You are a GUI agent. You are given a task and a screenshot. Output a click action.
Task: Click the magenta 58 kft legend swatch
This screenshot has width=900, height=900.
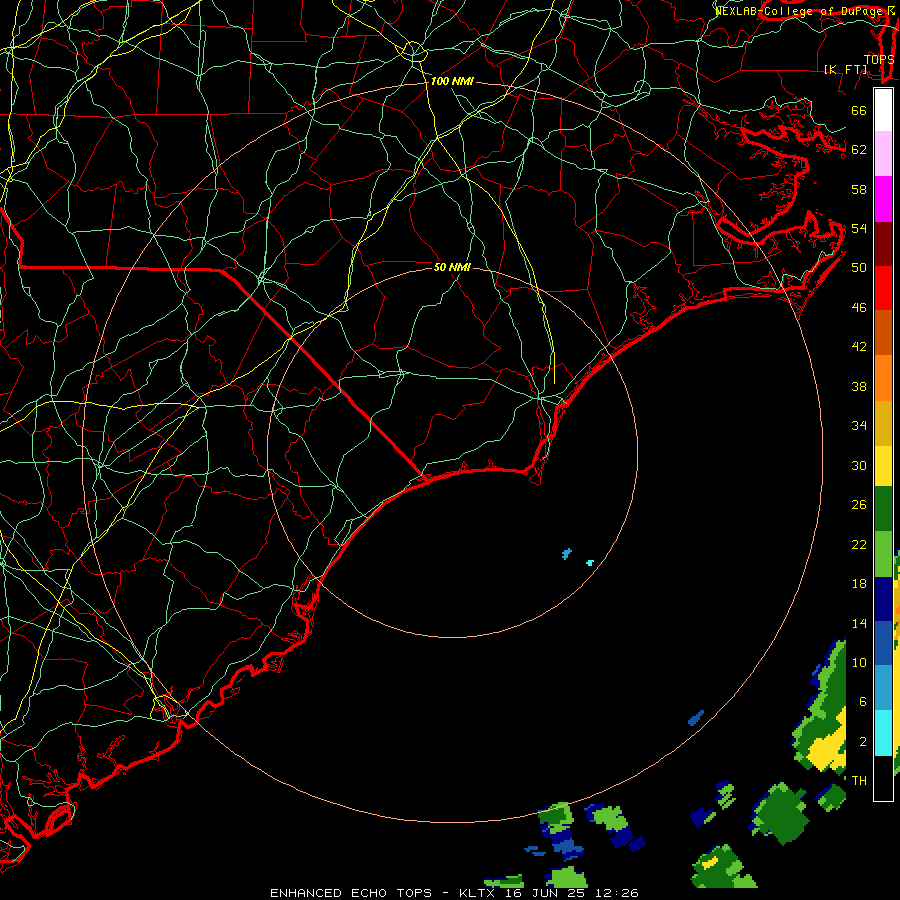883,199
